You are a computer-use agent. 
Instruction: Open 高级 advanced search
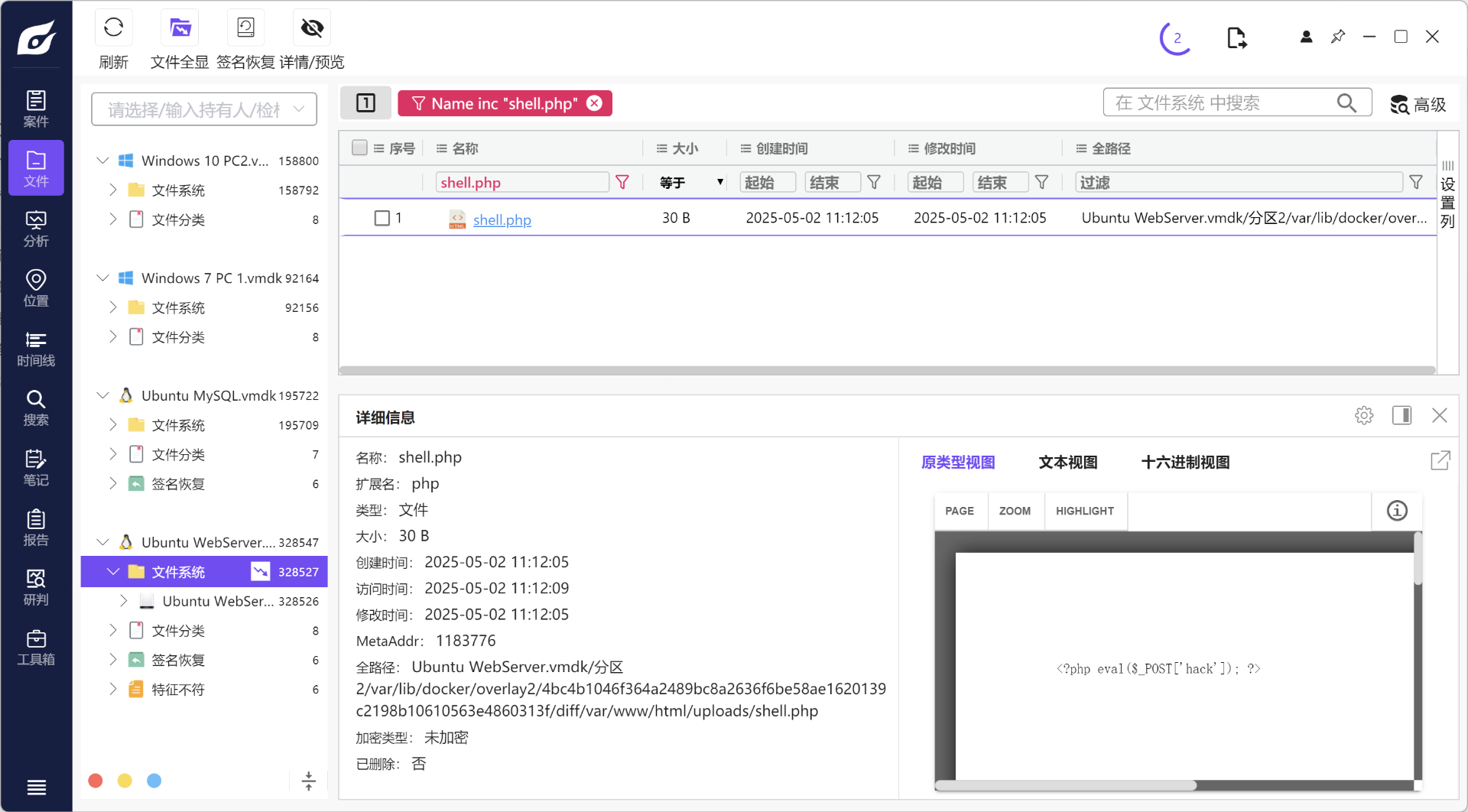(x=1418, y=104)
